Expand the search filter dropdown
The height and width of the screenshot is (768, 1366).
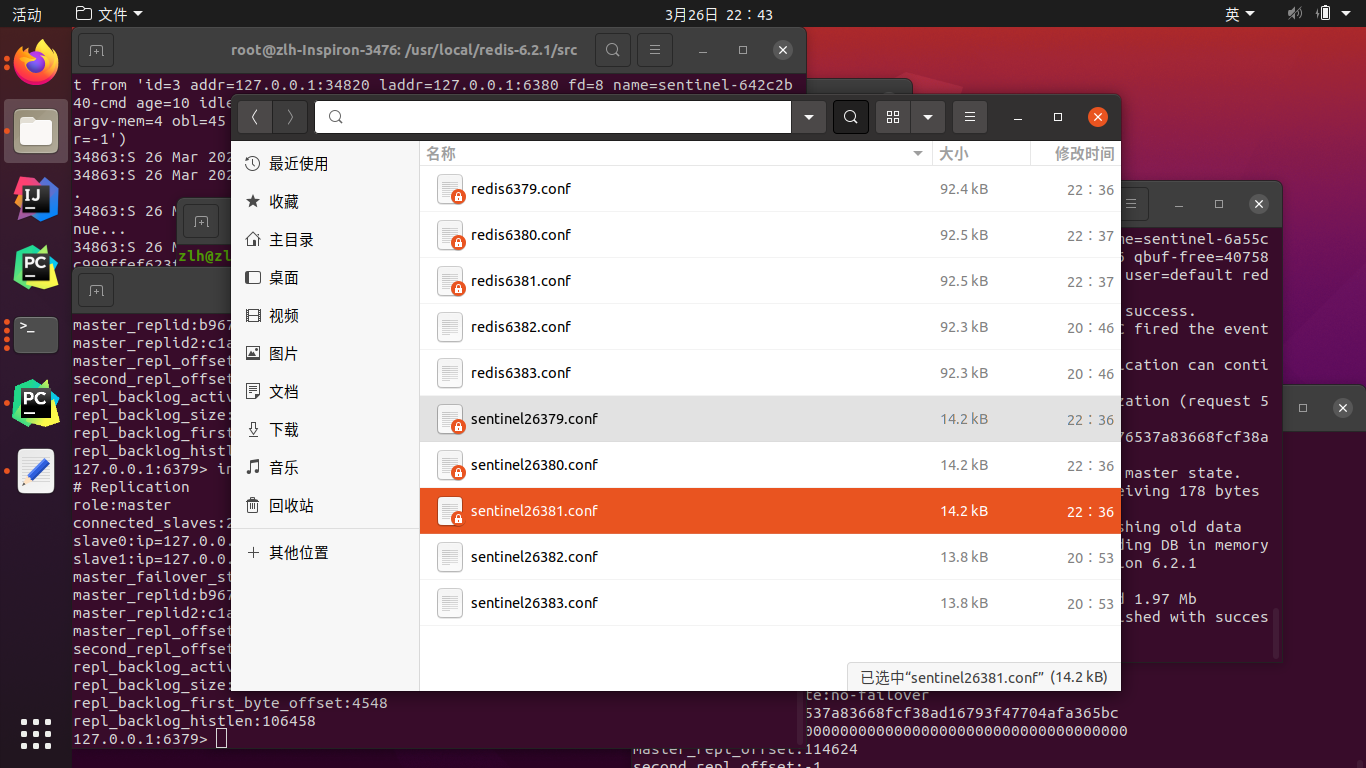click(808, 117)
